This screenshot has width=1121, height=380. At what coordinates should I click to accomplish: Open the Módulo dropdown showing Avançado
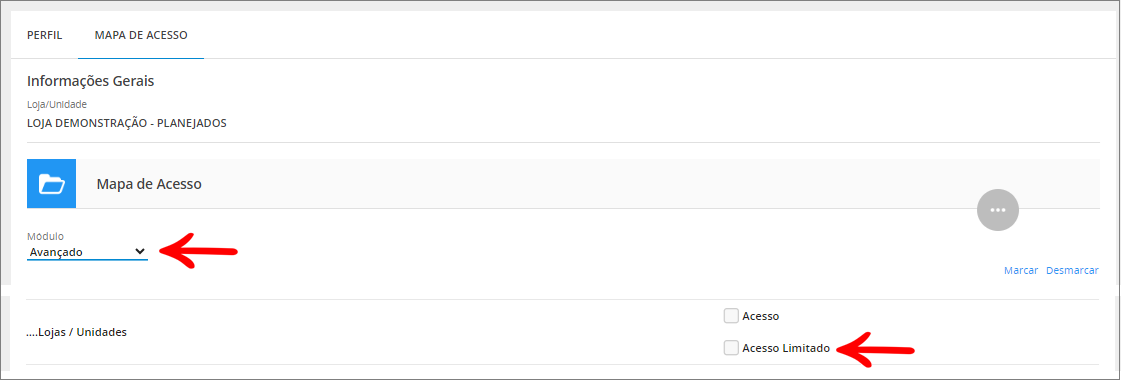point(87,252)
